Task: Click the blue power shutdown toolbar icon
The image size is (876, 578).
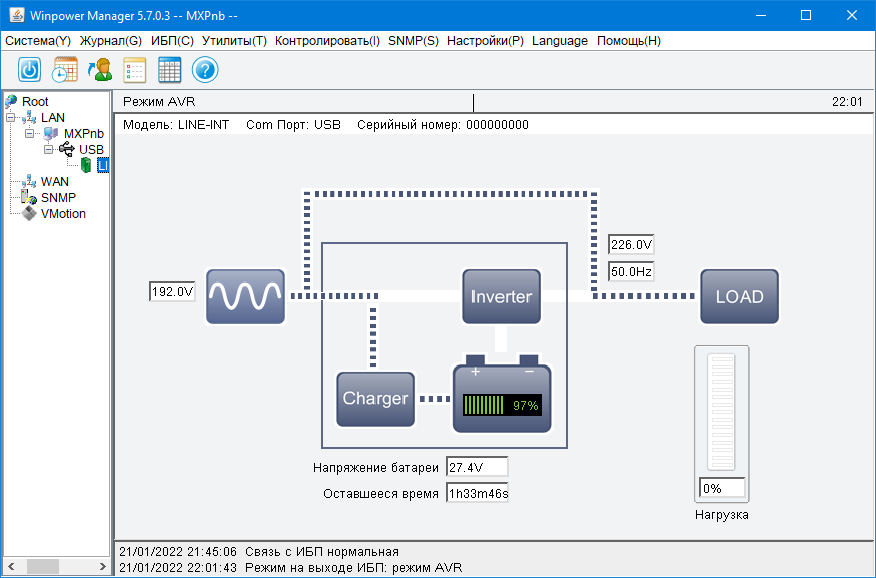Action: [x=30, y=70]
